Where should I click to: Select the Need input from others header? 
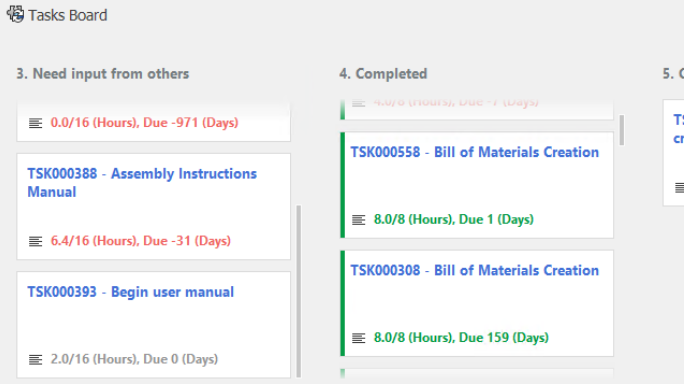[103, 74]
